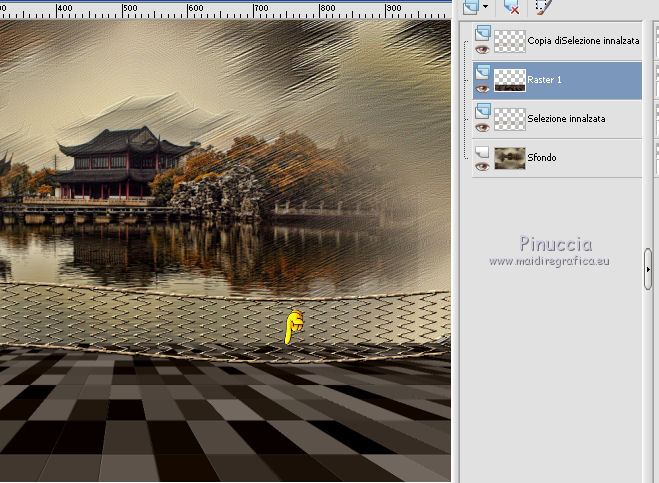The width and height of the screenshot is (659, 483).
Task: Click background layer type icon of Sfondo
Action: (482, 151)
